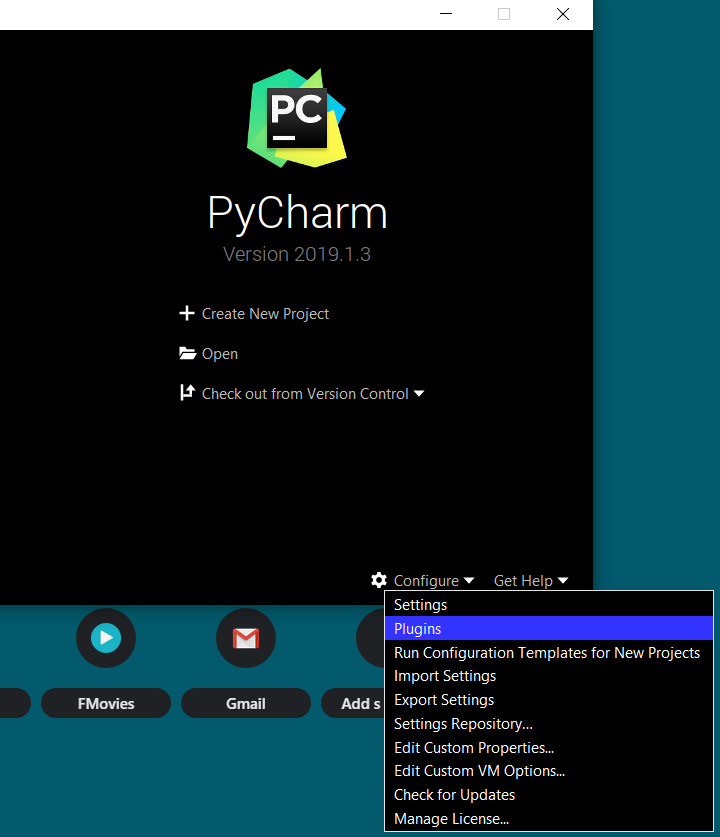Click the version control checkout icon
Image resolution: width=720 pixels, height=837 pixels.
pyautogui.click(x=187, y=393)
